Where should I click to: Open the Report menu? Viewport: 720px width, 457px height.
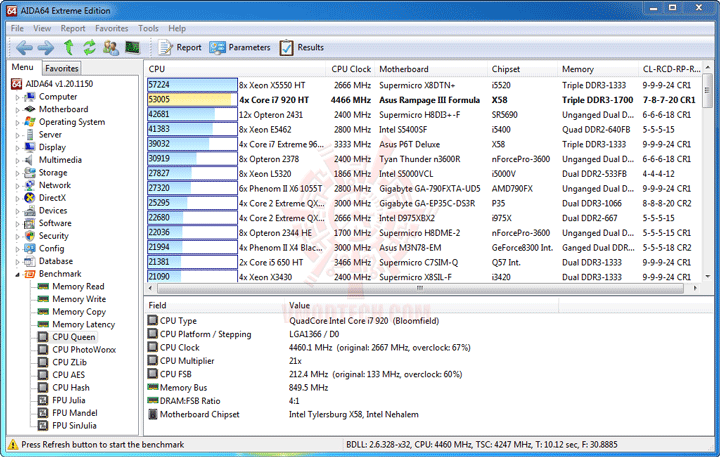click(73, 28)
